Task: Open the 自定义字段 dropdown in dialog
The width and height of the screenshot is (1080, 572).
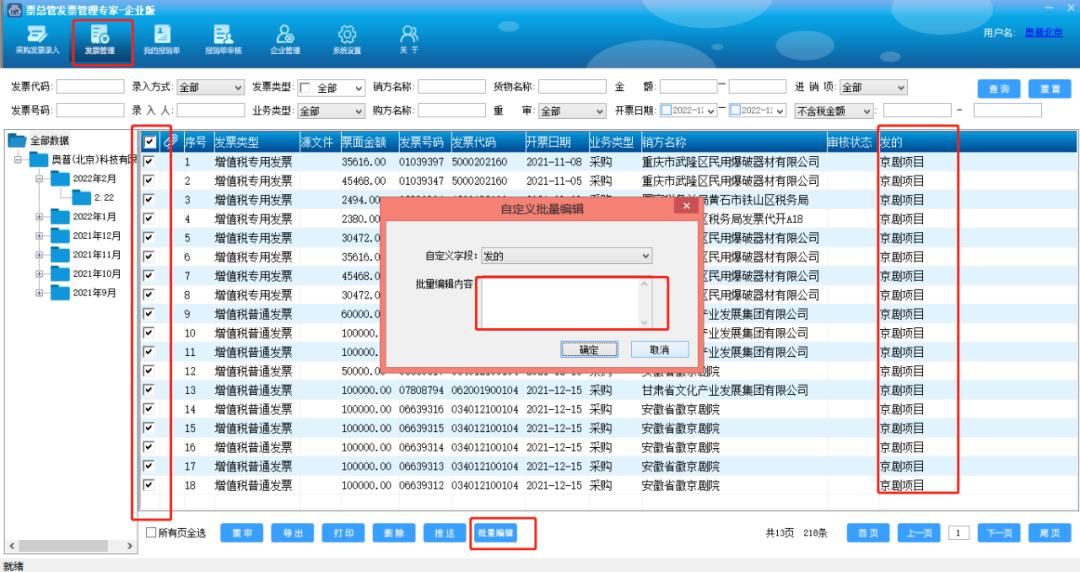Action: pyautogui.click(x=645, y=256)
